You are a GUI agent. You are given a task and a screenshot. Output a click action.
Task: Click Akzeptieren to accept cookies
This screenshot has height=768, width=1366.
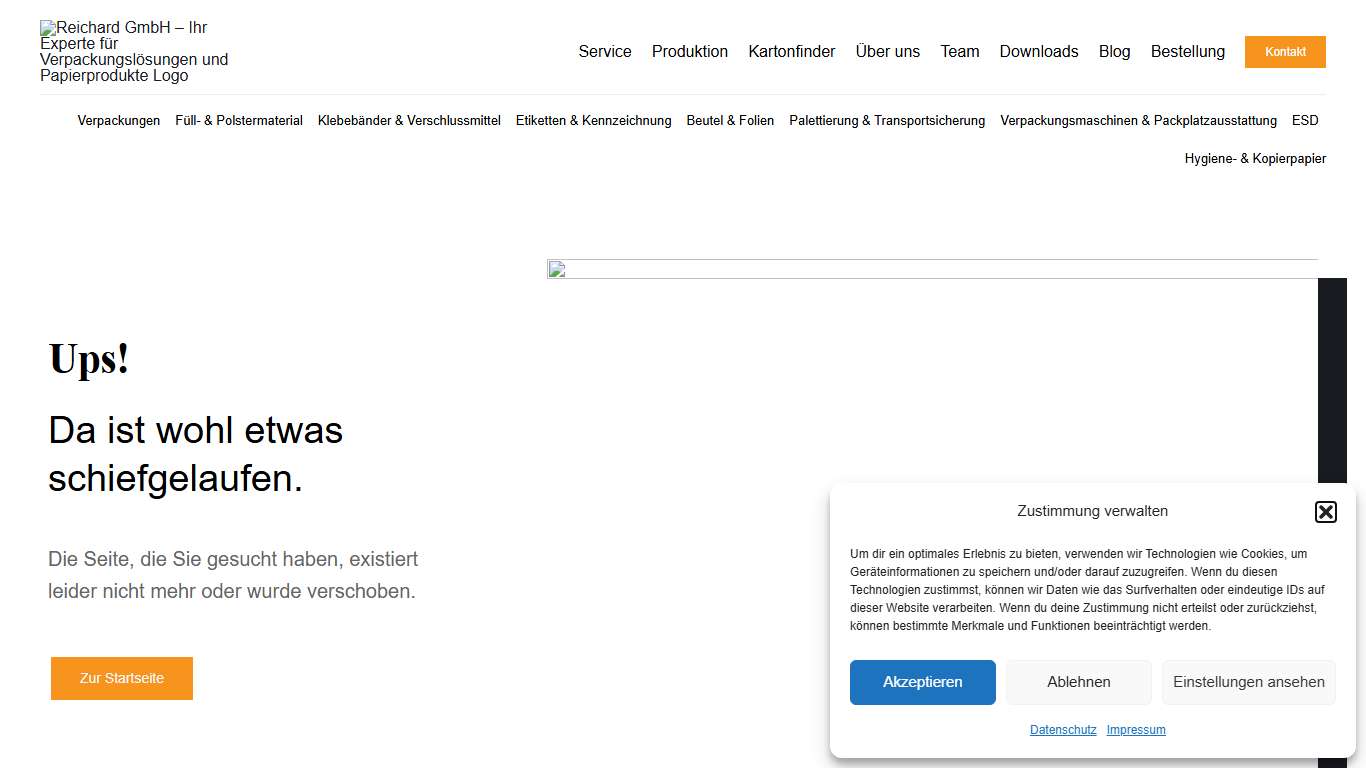pyautogui.click(x=922, y=682)
